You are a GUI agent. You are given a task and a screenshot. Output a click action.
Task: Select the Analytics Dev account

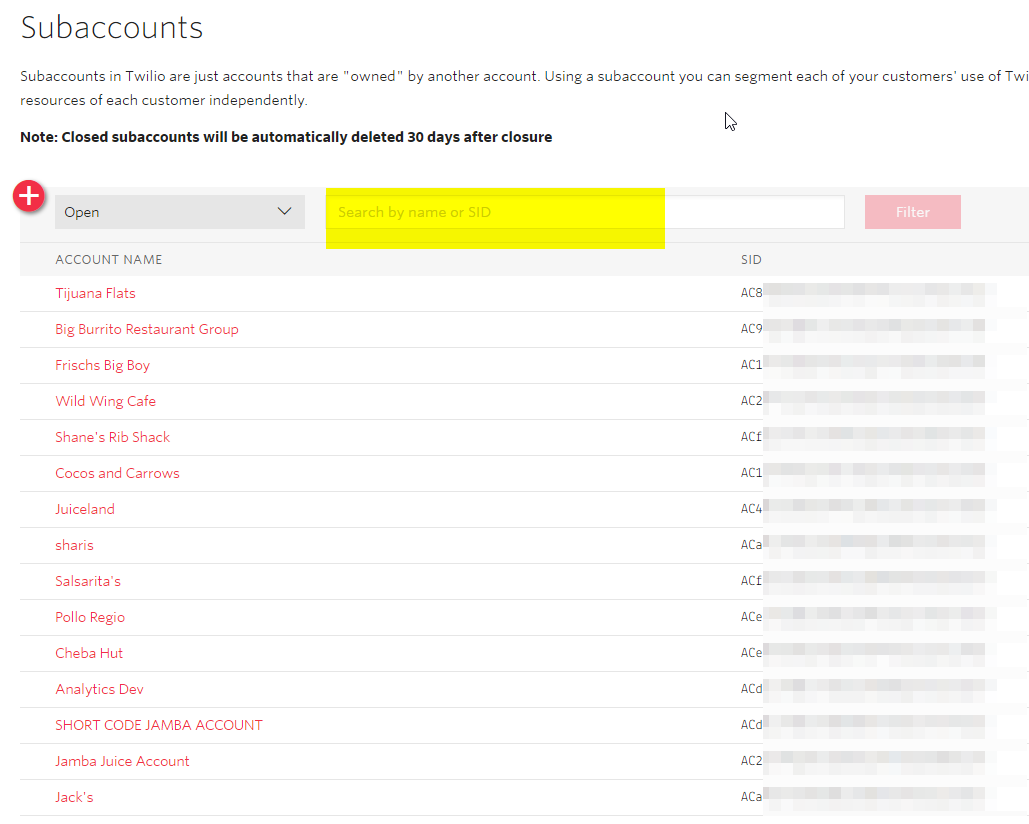(99, 688)
